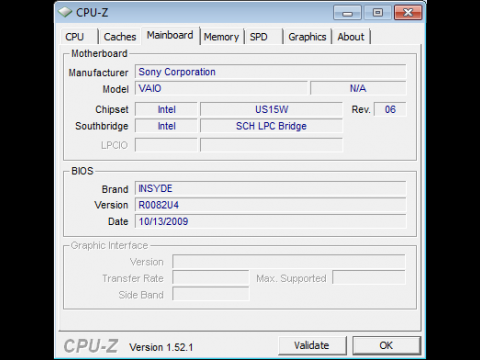Click the SCH LPC Bridge value

click(271, 126)
